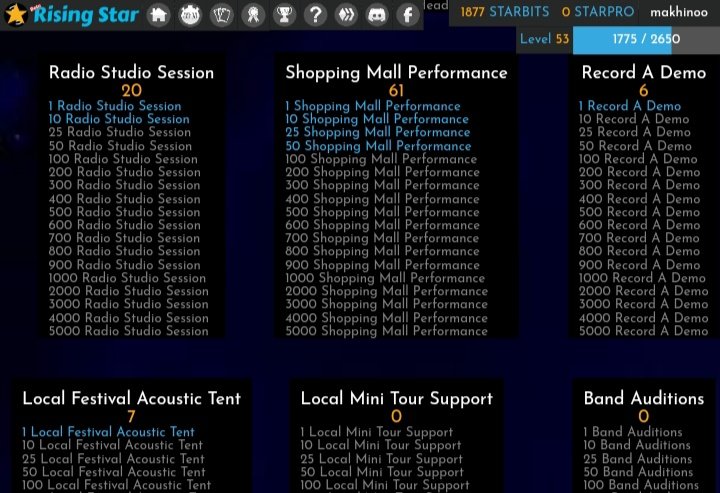Screen dimensions: 720x493
Task: Select '500 Radio Studio Session' row
Action: click(x=124, y=212)
